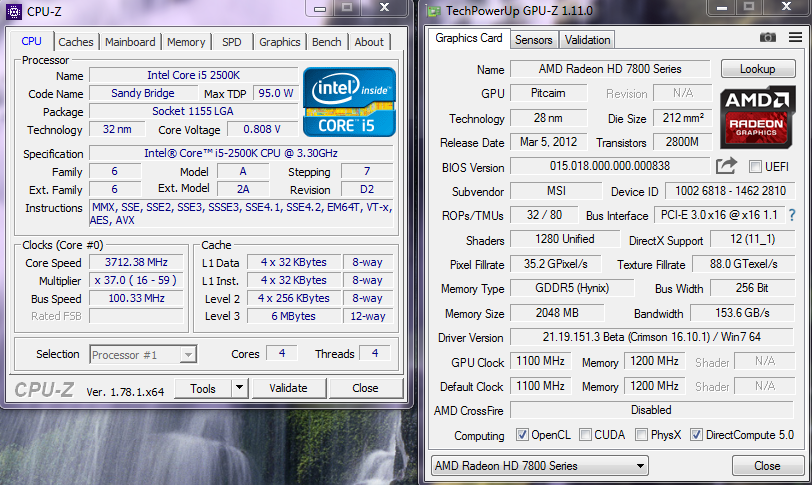The image size is (812, 485).
Task: Click the Bus Interface value PCI-E 3.0 x16
Action: pos(719,215)
